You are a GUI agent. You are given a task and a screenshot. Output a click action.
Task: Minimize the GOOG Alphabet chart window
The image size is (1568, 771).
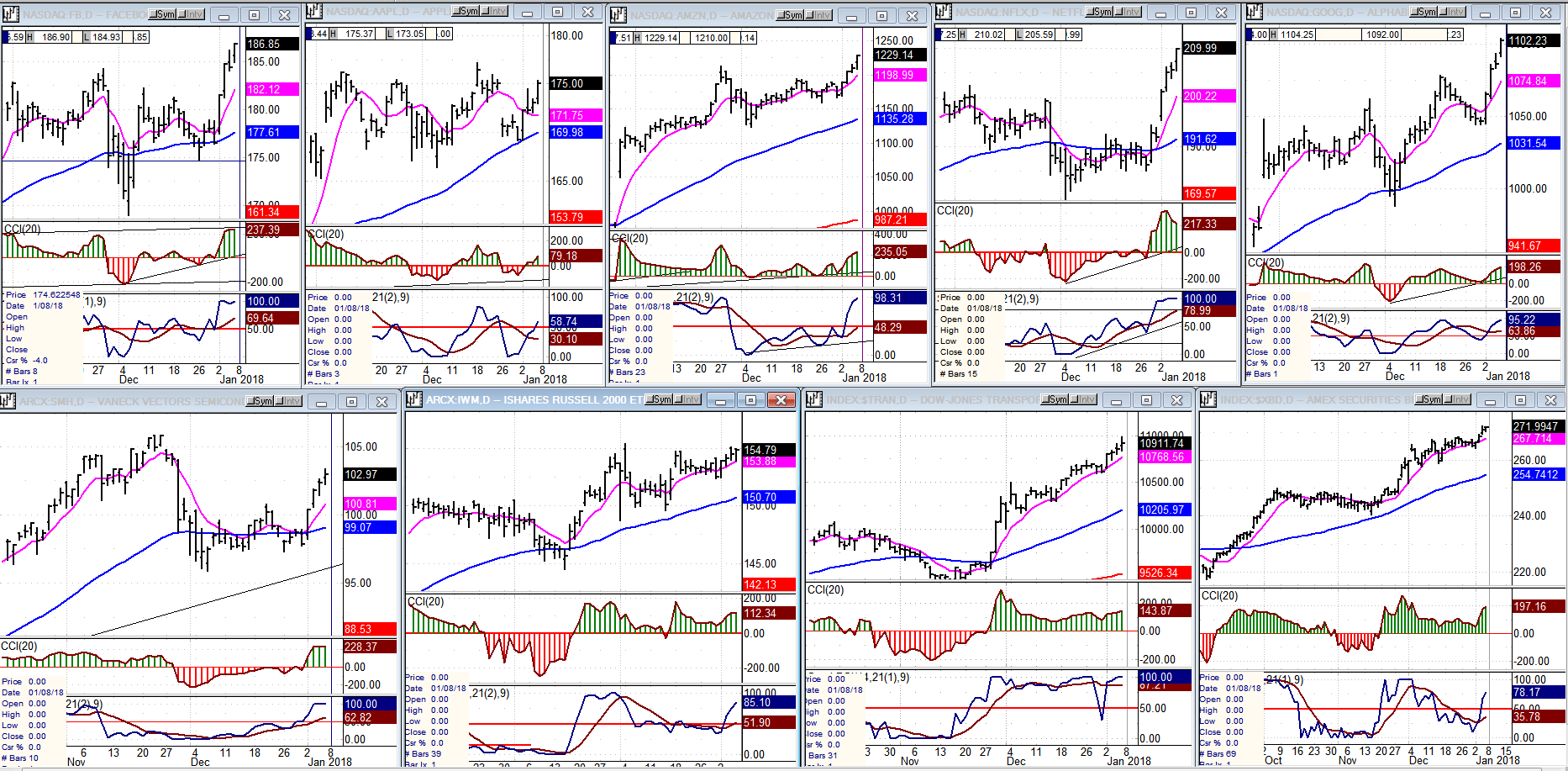[x=1485, y=13]
